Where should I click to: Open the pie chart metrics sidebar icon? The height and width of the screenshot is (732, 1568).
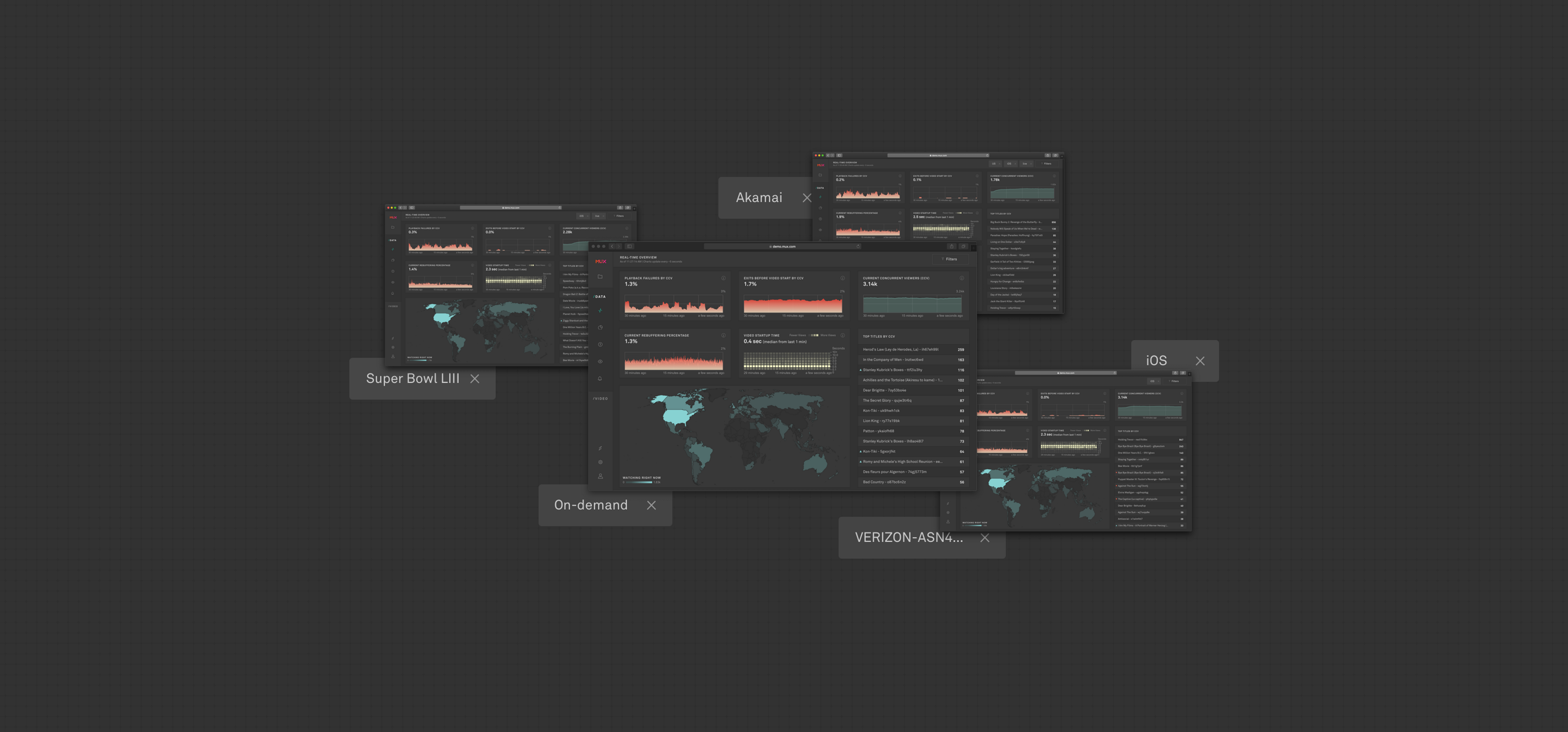[x=600, y=328]
